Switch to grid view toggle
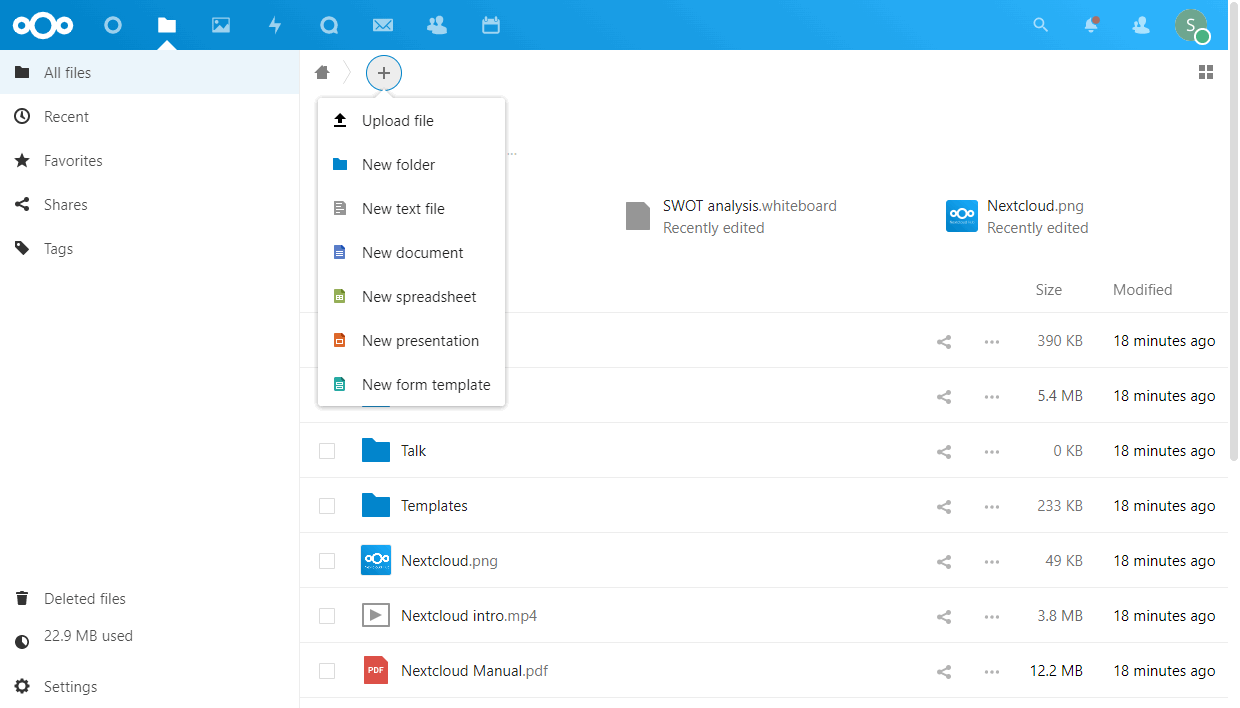1240x708 pixels. tap(1206, 72)
